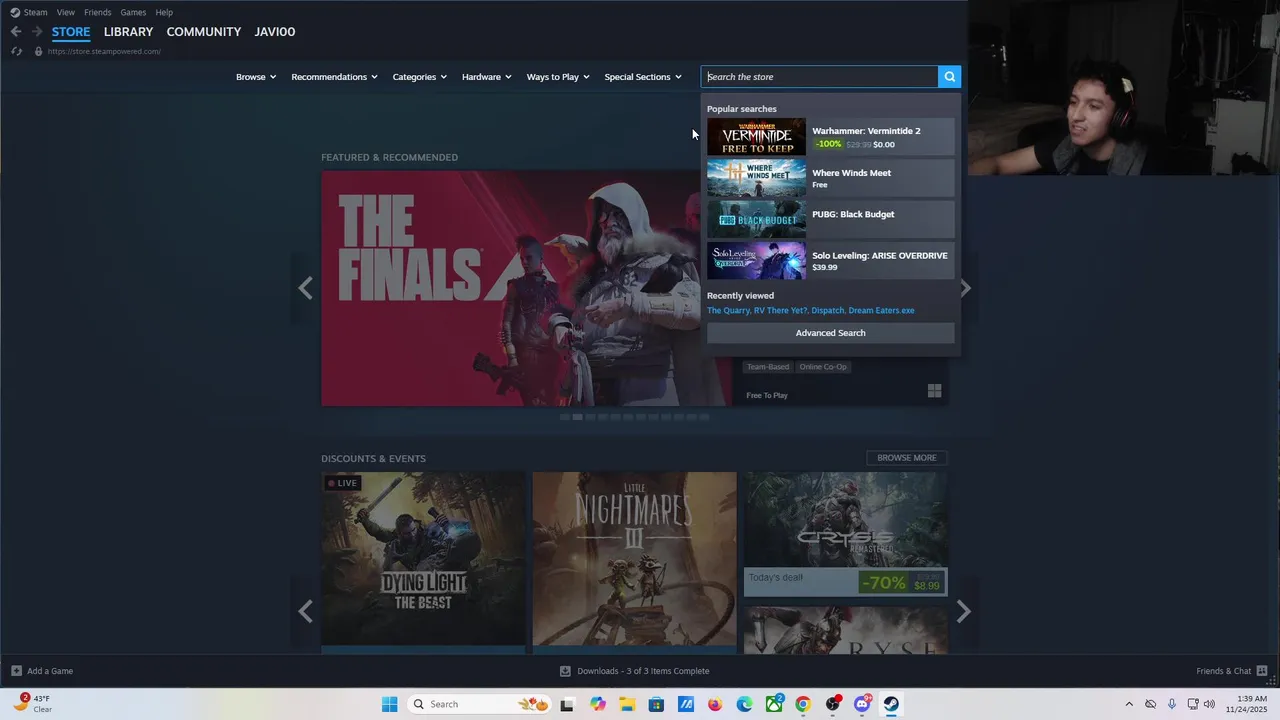The image size is (1280, 720).
Task: Open the weather widget showing 43°F
Action: click(x=33, y=703)
